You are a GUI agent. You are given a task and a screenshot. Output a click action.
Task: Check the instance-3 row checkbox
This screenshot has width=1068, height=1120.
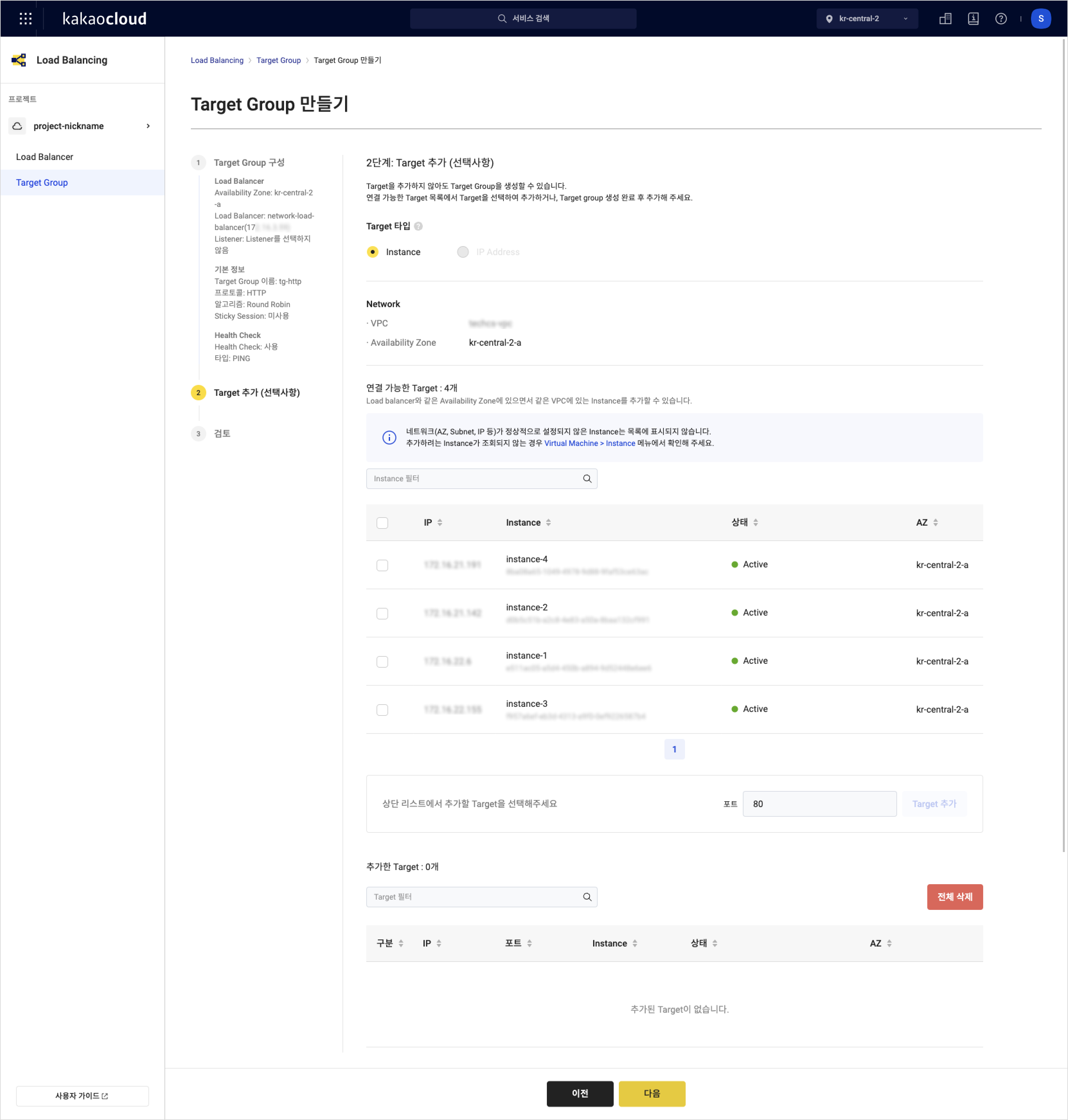(382, 710)
